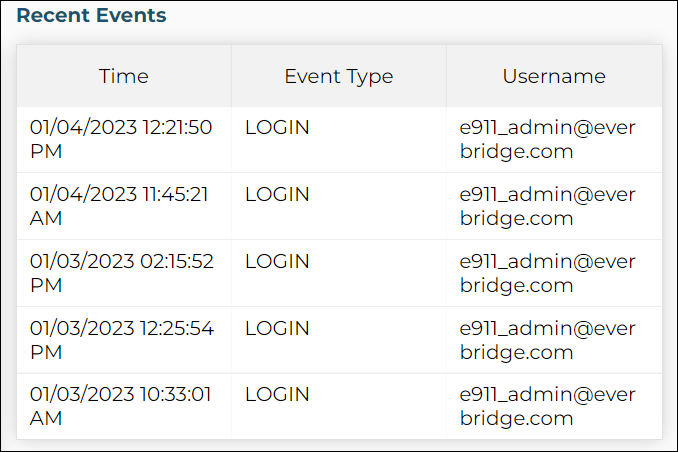Select the 01/04/2023 12:21:50 PM time cell
678x452 pixels.
121,139
